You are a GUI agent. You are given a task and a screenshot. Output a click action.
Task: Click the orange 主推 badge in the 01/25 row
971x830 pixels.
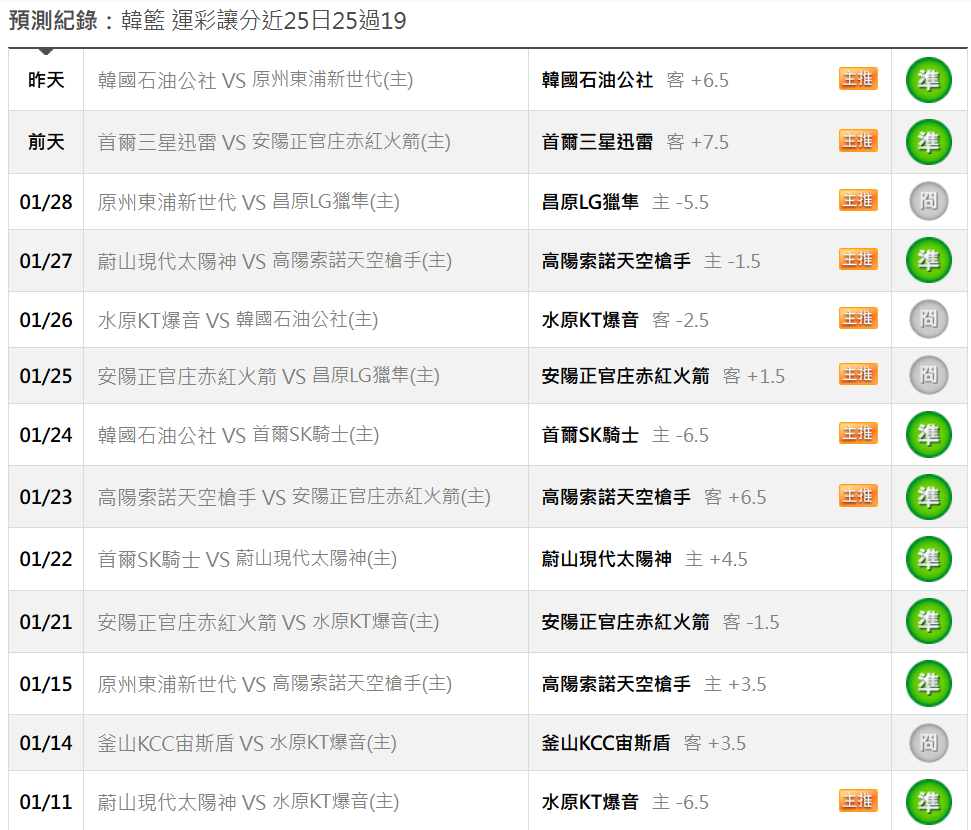858,375
